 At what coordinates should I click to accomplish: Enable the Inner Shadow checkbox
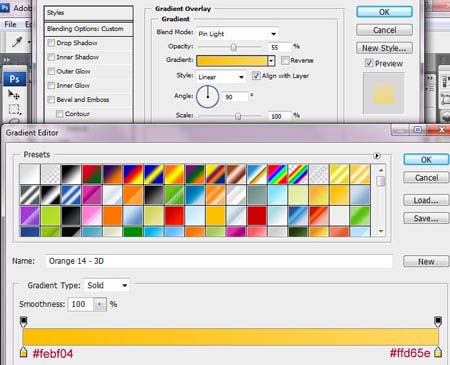pos(51,57)
